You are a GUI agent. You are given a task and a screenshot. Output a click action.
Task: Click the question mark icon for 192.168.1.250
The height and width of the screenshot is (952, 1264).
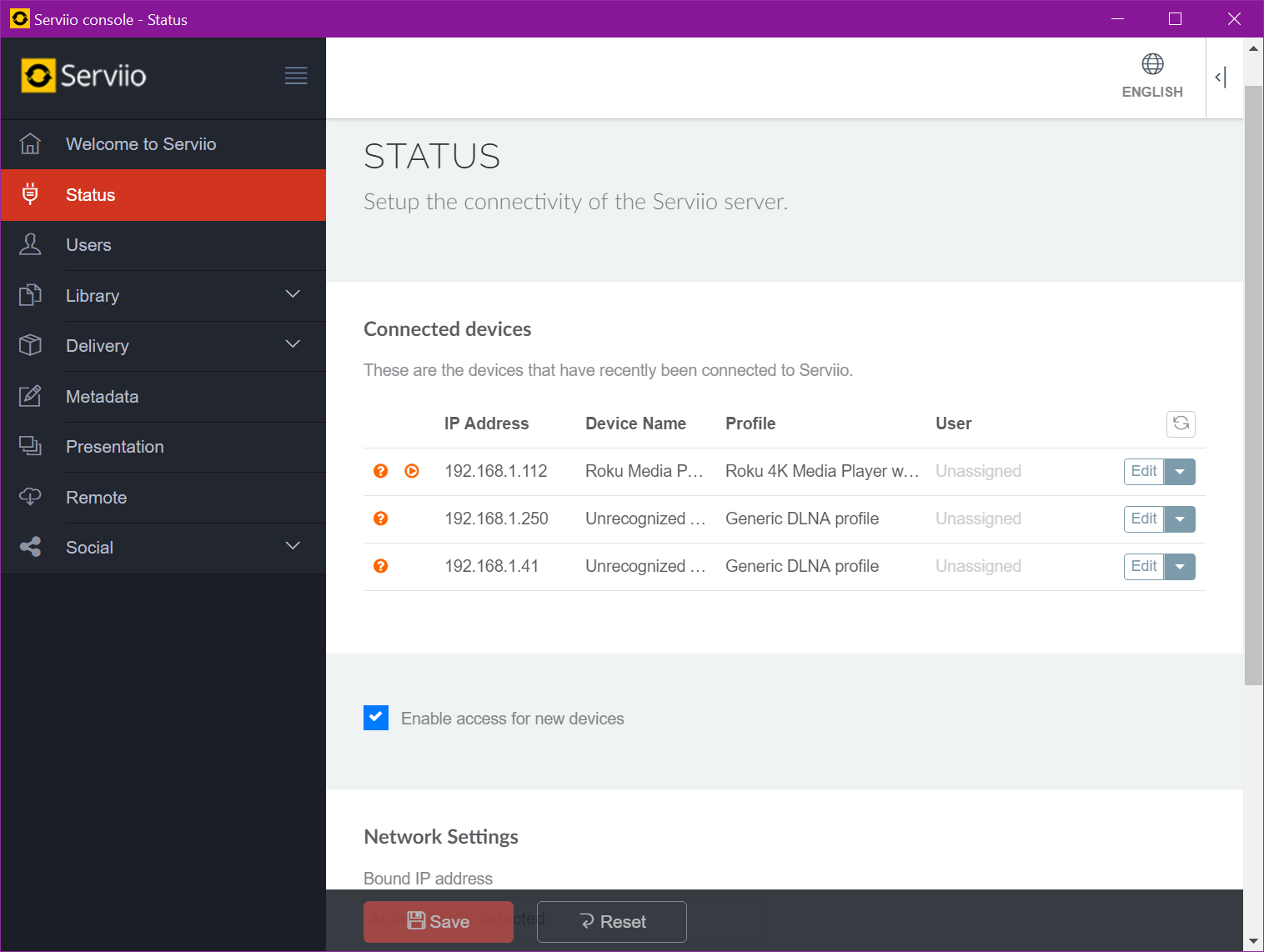pyautogui.click(x=381, y=519)
